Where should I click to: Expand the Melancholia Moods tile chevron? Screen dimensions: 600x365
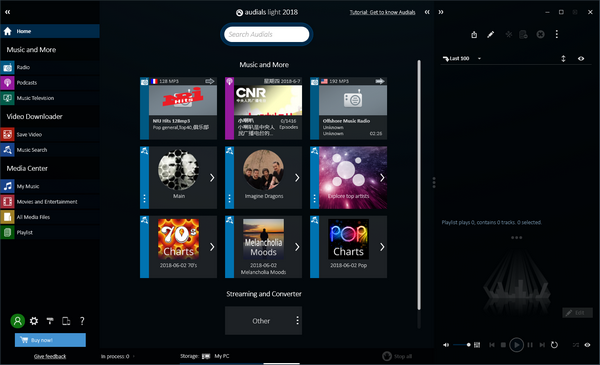pos(297,247)
